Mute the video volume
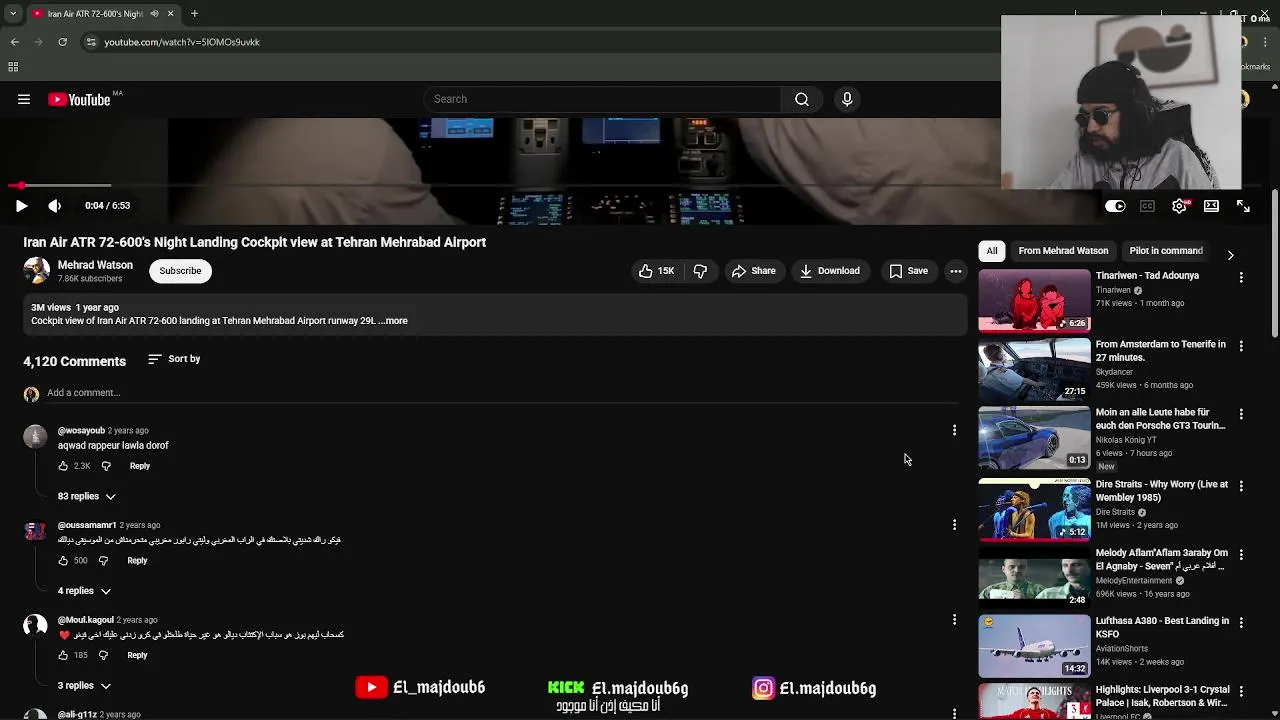The height and width of the screenshot is (720, 1280). click(x=55, y=206)
